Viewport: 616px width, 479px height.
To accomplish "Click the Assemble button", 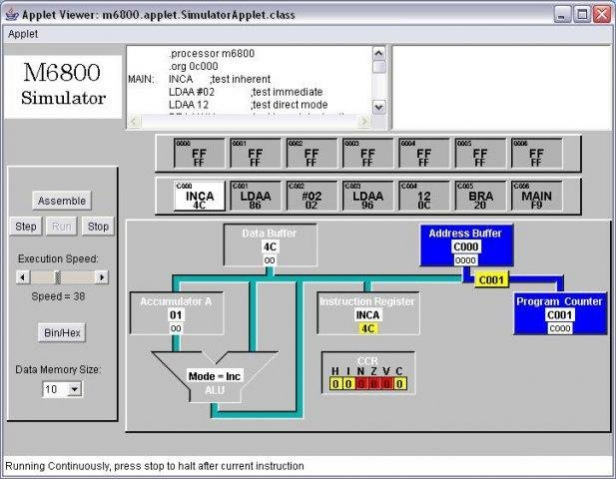I will [x=62, y=201].
